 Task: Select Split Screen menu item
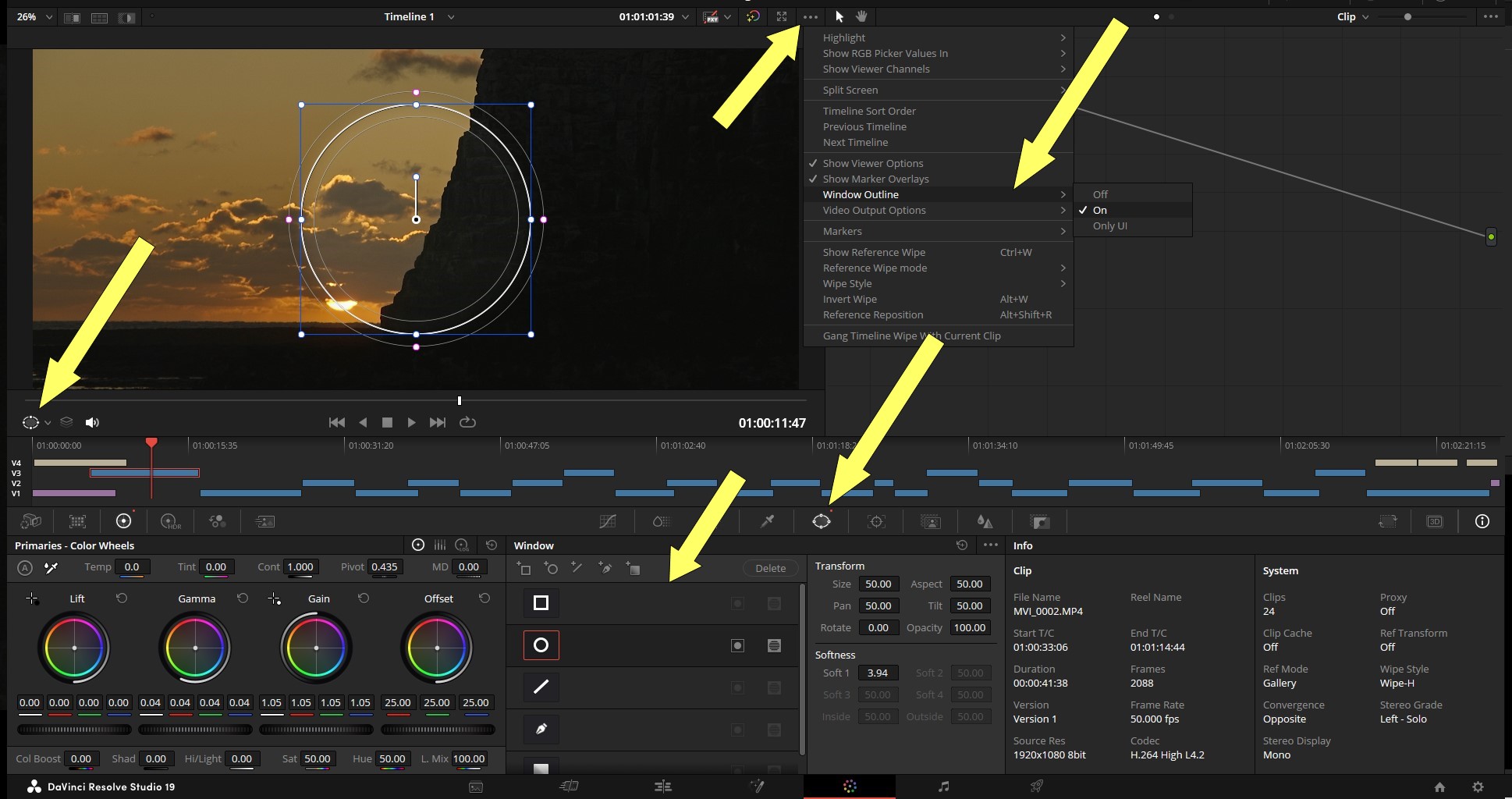939,90
